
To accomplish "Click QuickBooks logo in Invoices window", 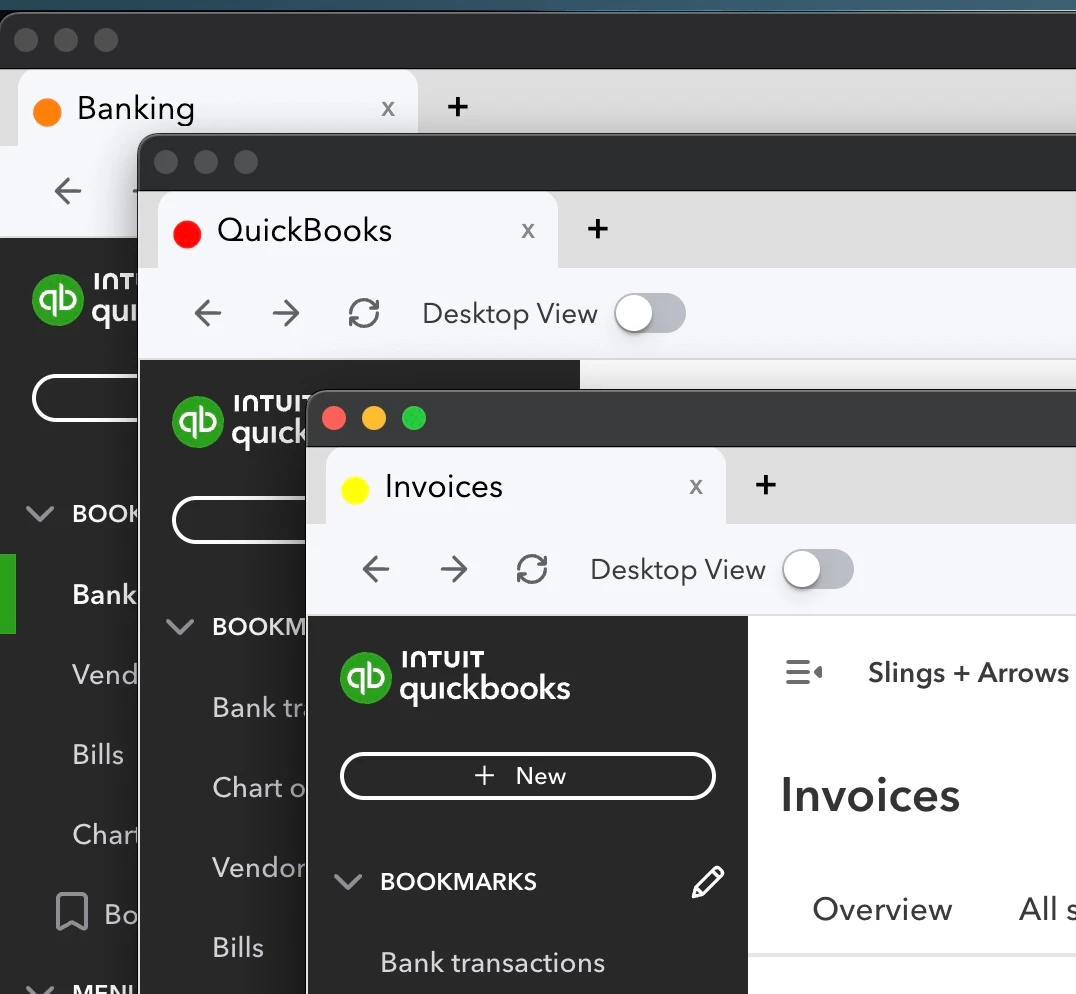I will click(455, 678).
